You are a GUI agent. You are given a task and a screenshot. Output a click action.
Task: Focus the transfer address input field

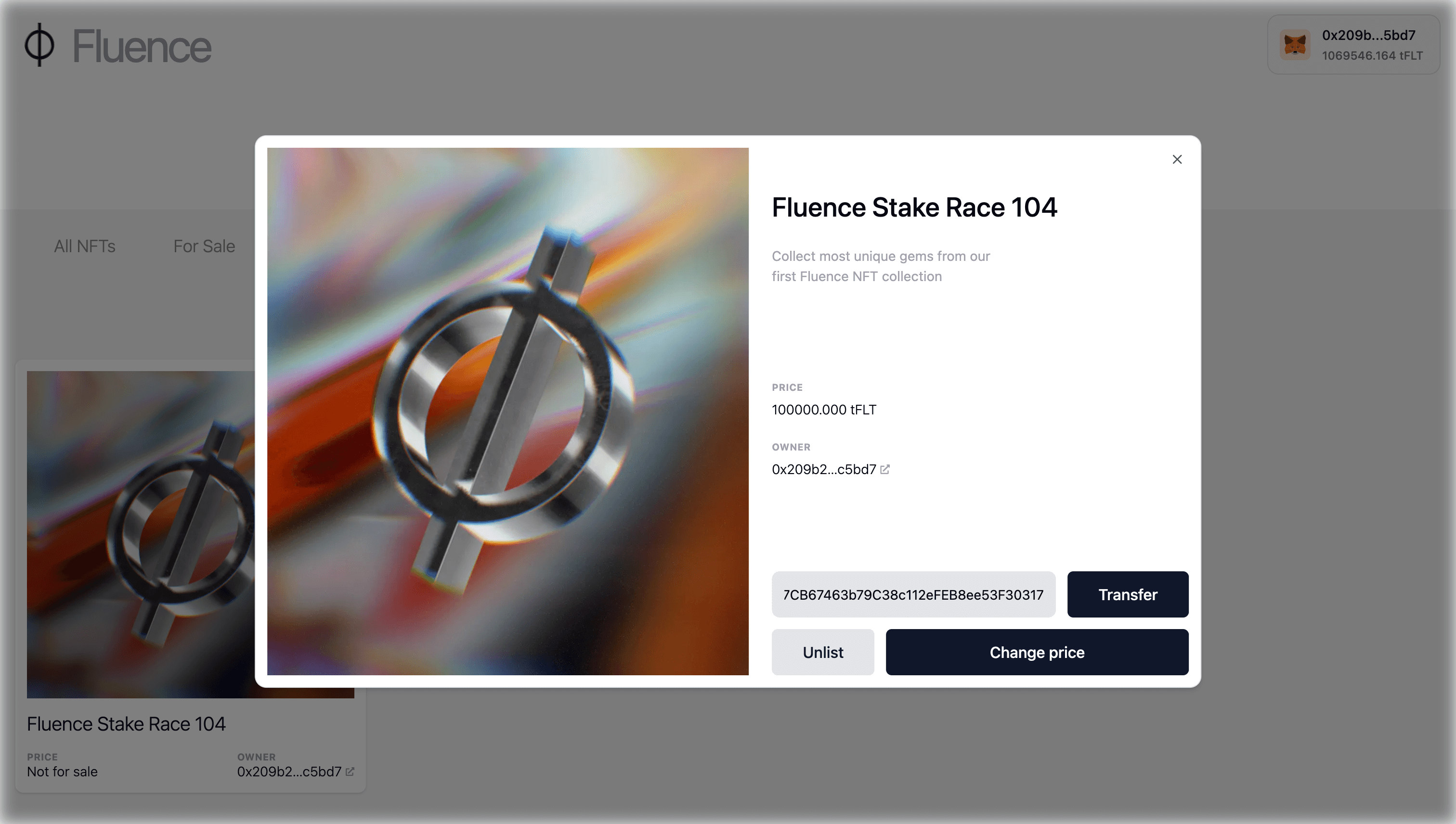coord(912,594)
